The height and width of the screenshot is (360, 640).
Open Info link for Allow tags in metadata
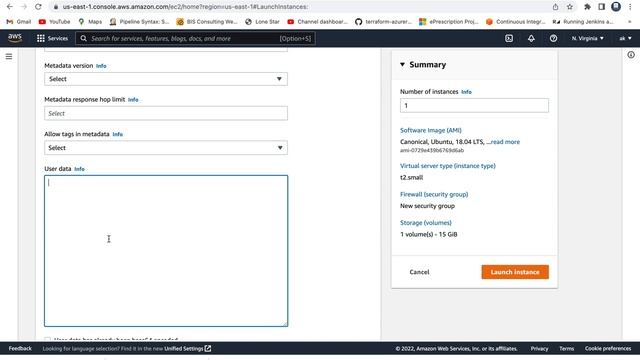[x=118, y=134]
